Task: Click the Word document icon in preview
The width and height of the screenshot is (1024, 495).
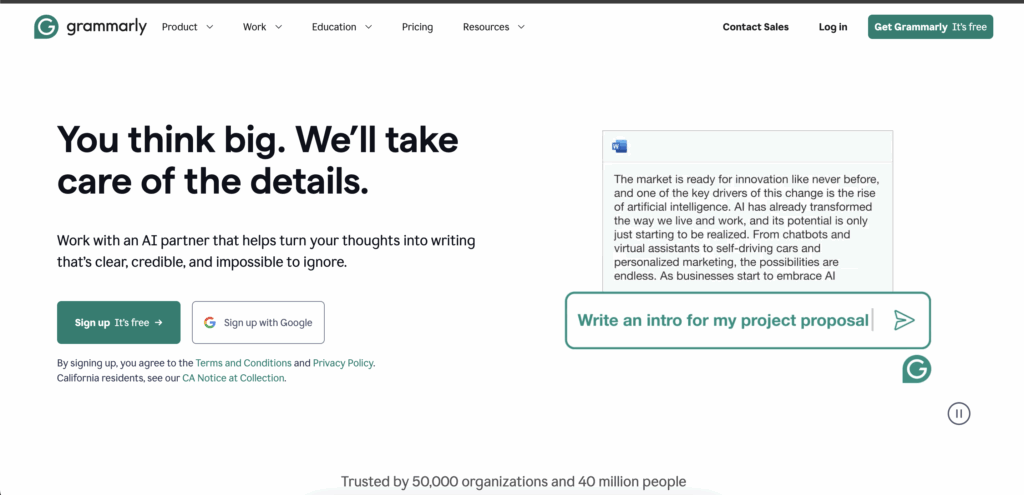Action: pyautogui.click(x=619, y=147)
